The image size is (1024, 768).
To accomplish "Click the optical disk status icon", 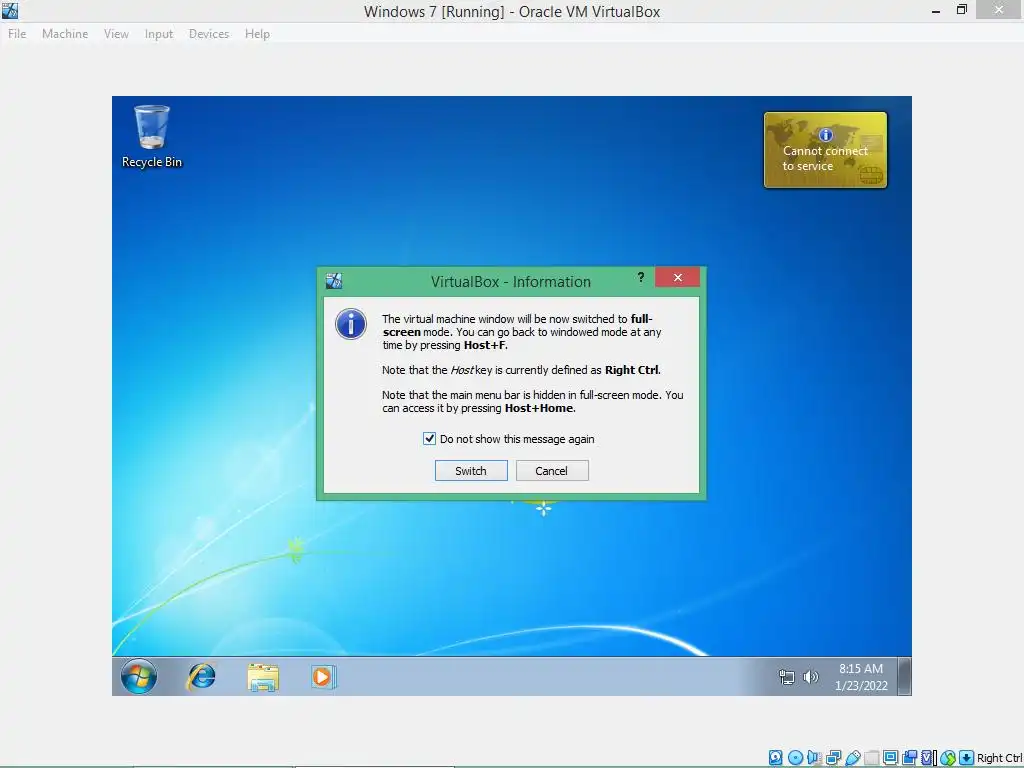I will tap(795, 758).
